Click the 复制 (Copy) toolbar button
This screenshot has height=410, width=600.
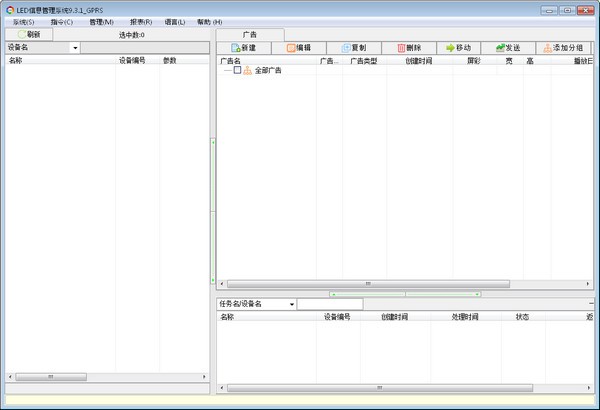click(x=354, y=48)
